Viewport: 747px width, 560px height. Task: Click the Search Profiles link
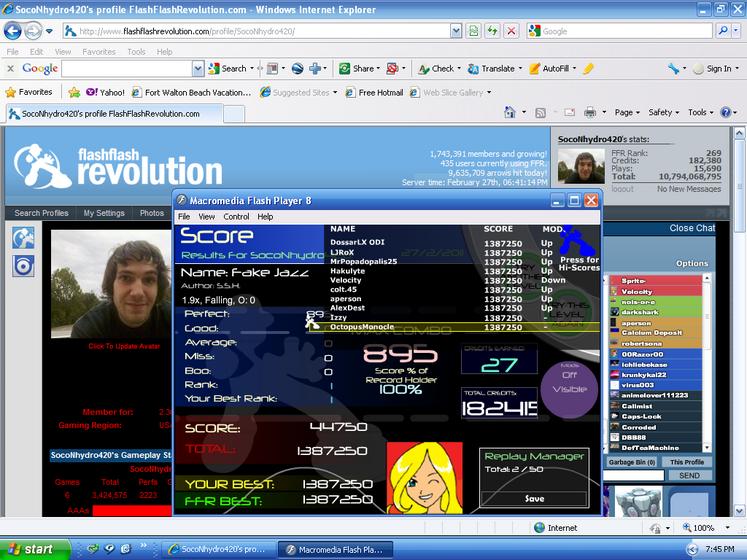pyautogui.click(x=41, y=213)
